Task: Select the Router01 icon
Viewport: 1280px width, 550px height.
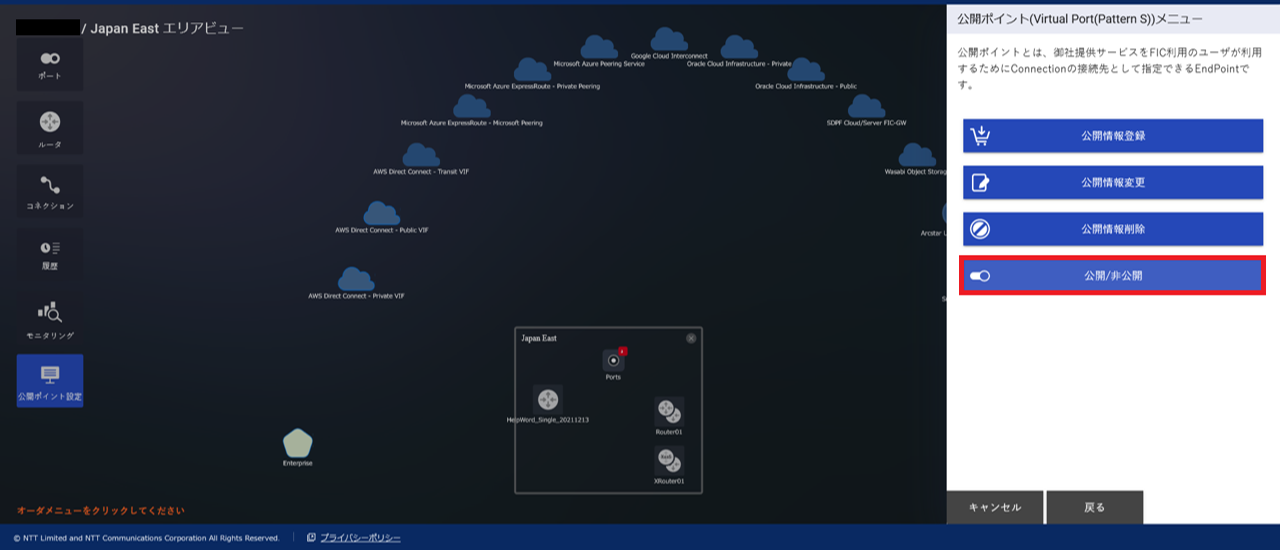Action: pyautogui.click(x=669, y=411)
